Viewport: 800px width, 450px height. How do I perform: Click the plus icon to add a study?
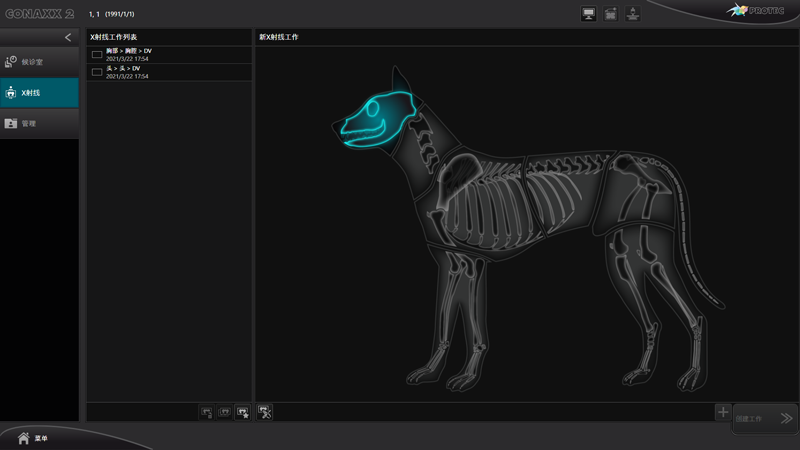[x=722, y=412]
